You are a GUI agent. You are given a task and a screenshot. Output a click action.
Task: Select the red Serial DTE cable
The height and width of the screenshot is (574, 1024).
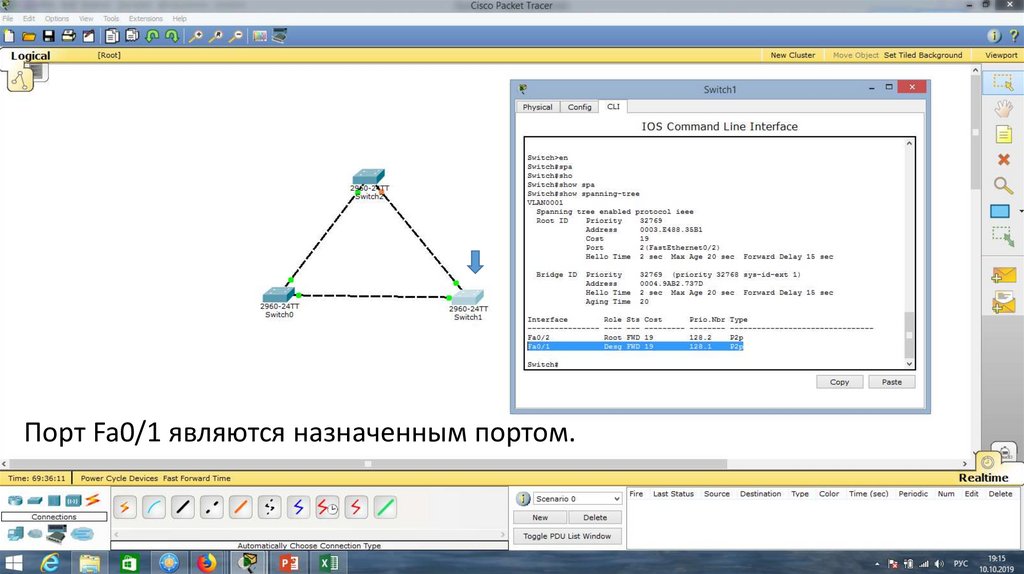tap(356, 507)
